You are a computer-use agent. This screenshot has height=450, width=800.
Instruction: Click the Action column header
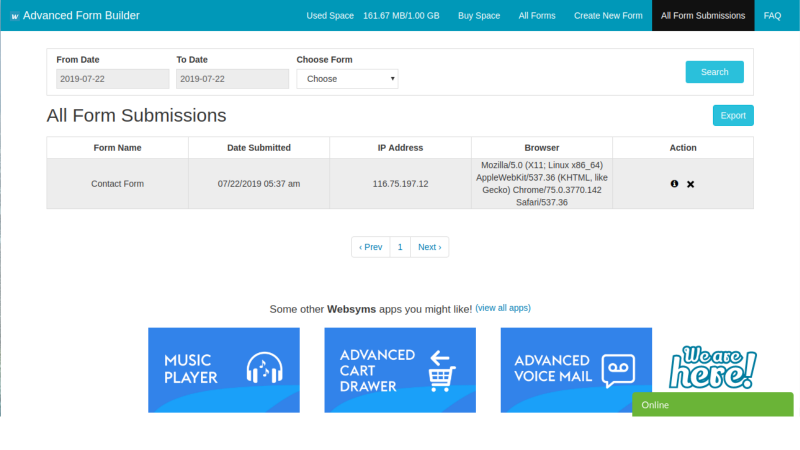[683, 147]
